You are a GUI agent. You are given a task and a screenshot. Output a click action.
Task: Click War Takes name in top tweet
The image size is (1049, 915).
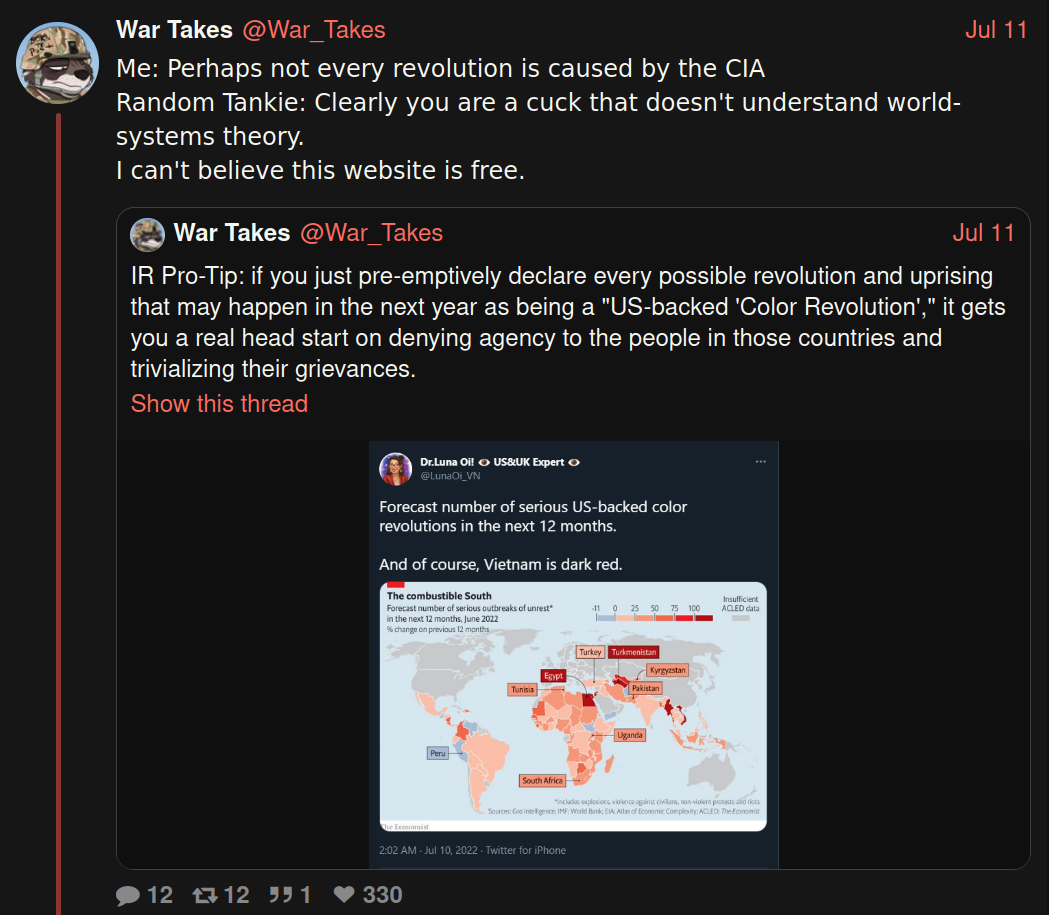[x=175, y=30]
